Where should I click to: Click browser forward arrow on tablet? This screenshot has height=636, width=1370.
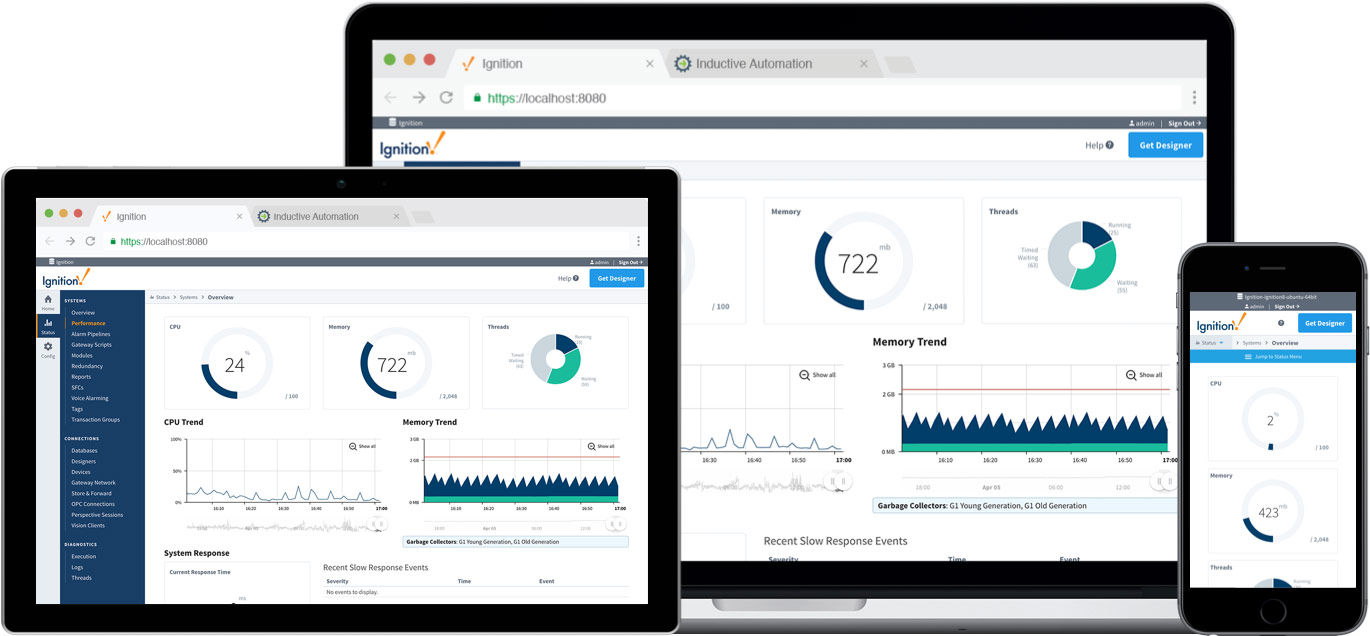click(x=70, y=241)
